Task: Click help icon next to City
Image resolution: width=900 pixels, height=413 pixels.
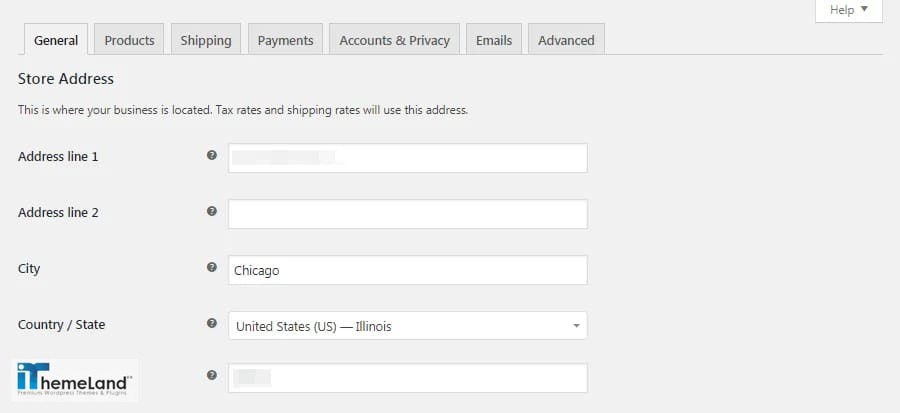Action: [212, 267]
